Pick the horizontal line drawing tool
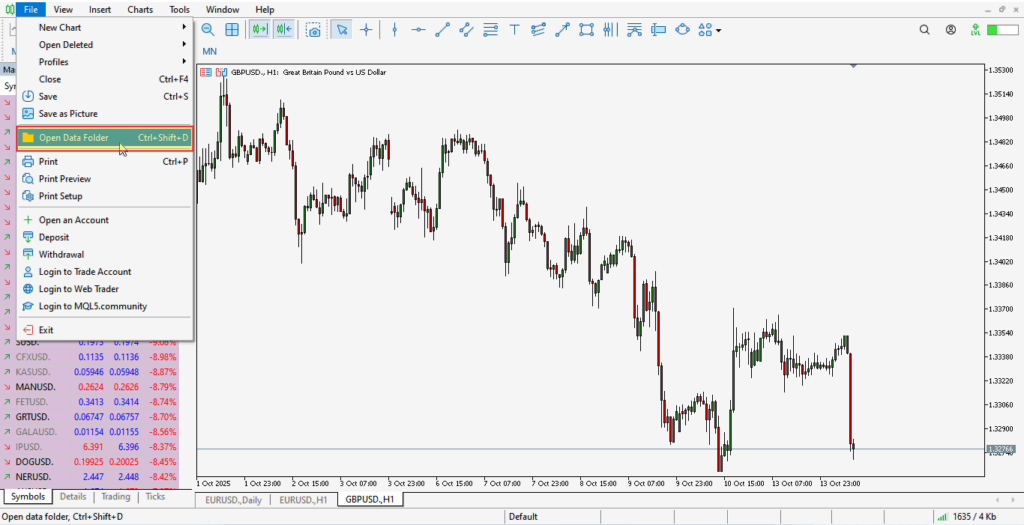 tap(418, 30)
